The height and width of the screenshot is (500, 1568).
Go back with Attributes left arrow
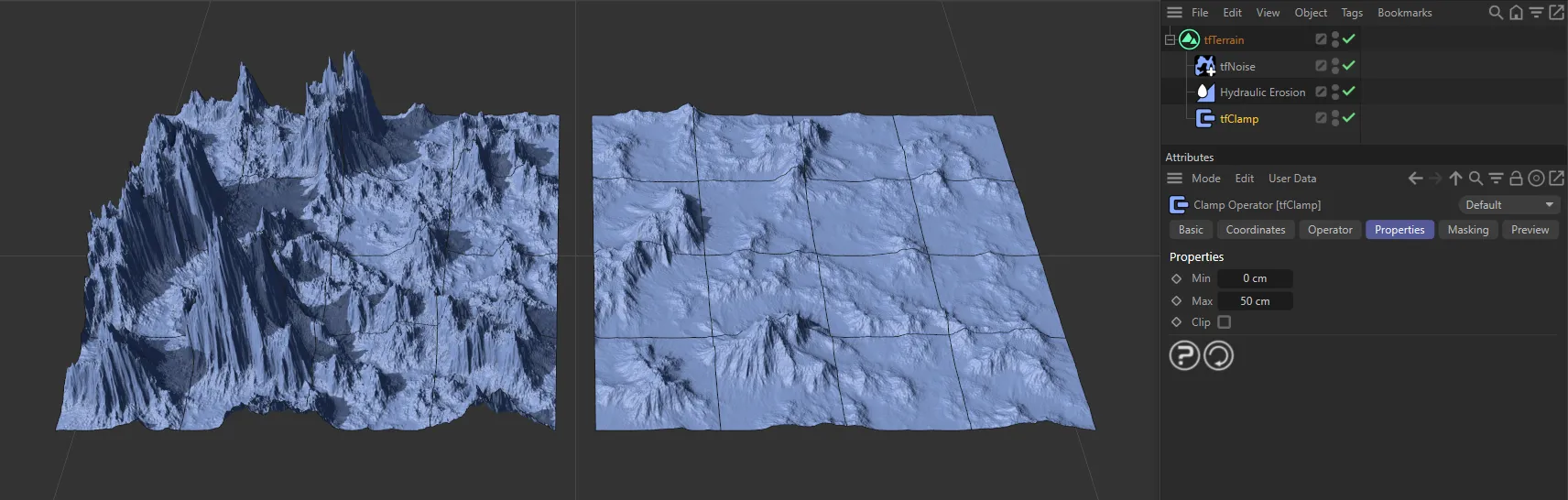tap(1415, 179)
